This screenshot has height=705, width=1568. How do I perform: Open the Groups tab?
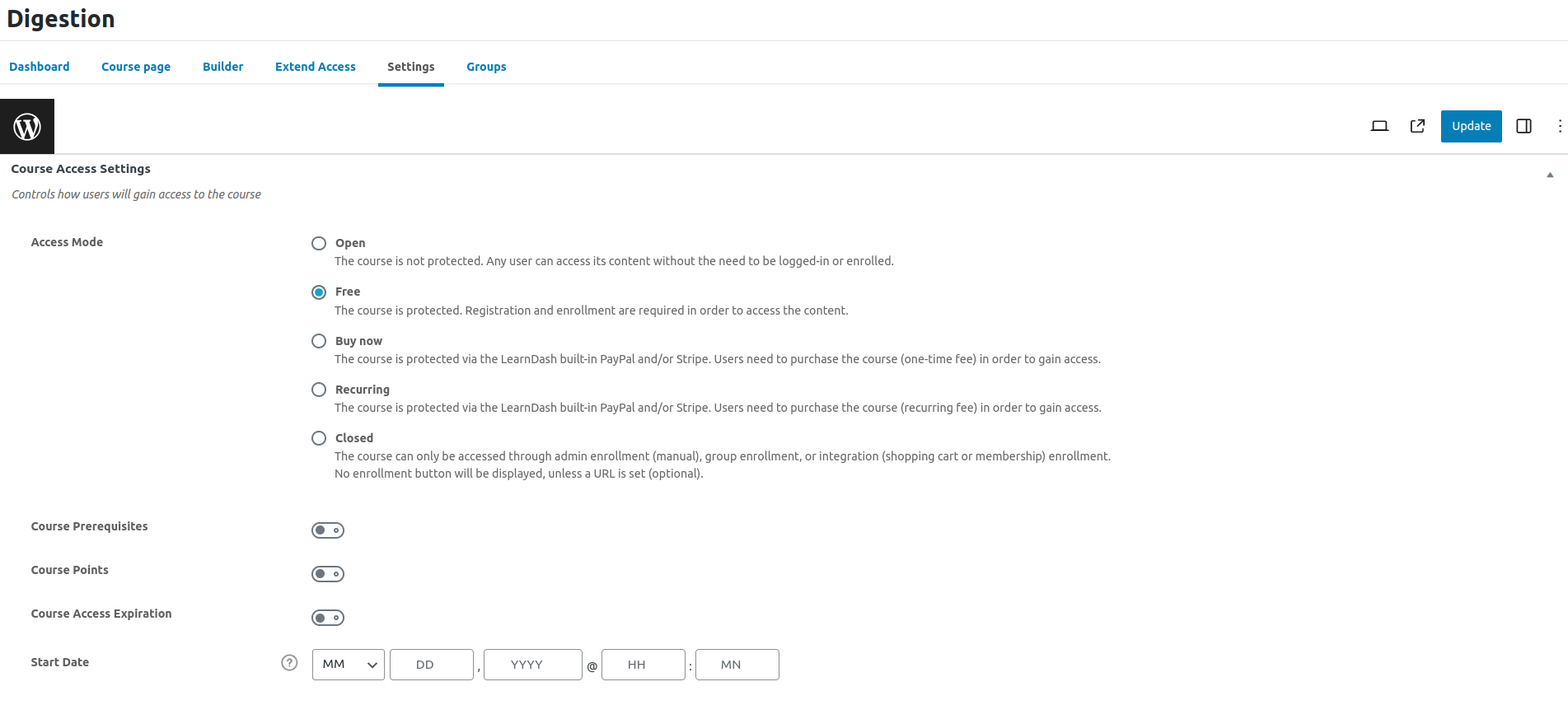click(486, 67)
